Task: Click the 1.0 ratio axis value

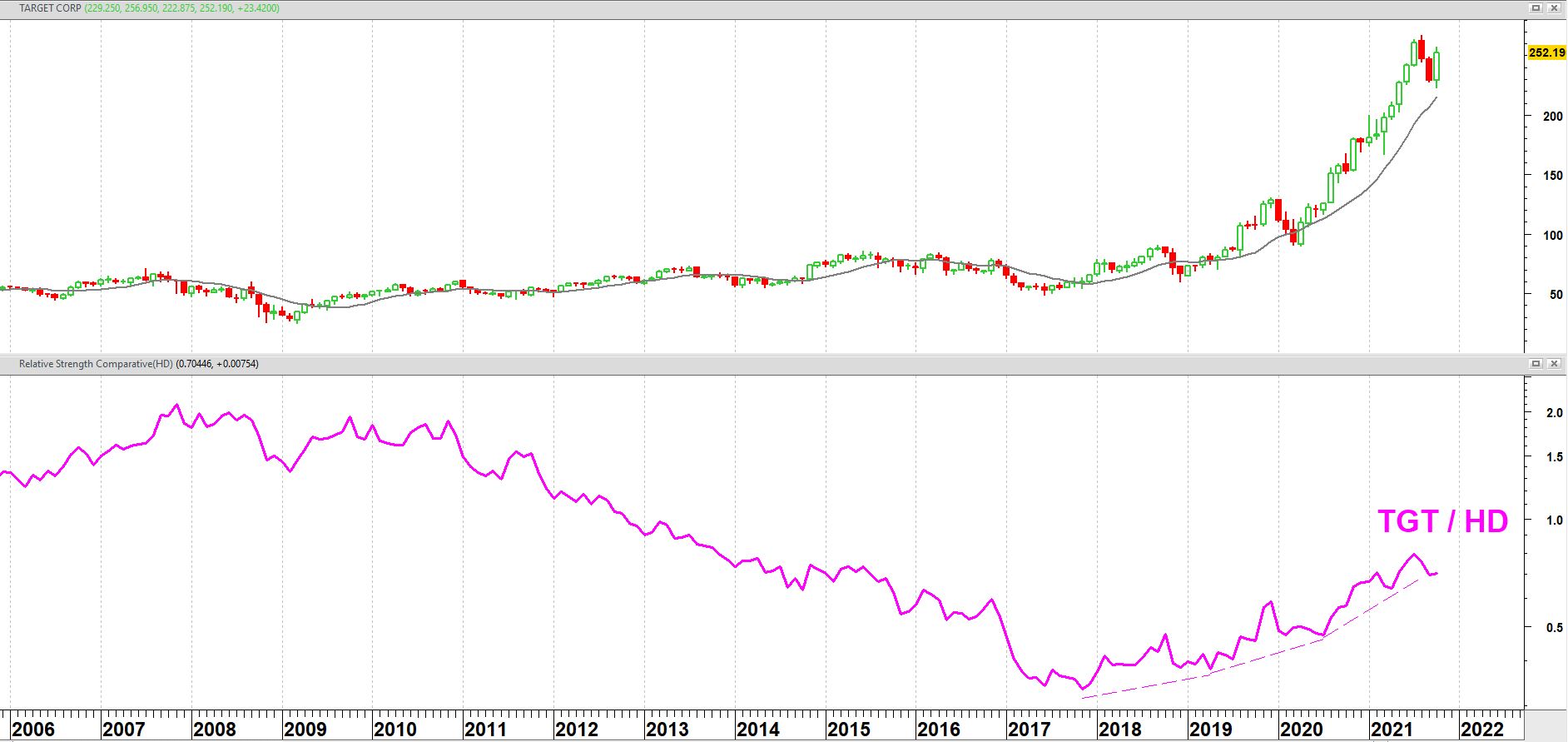Action: pos(1554,520)
